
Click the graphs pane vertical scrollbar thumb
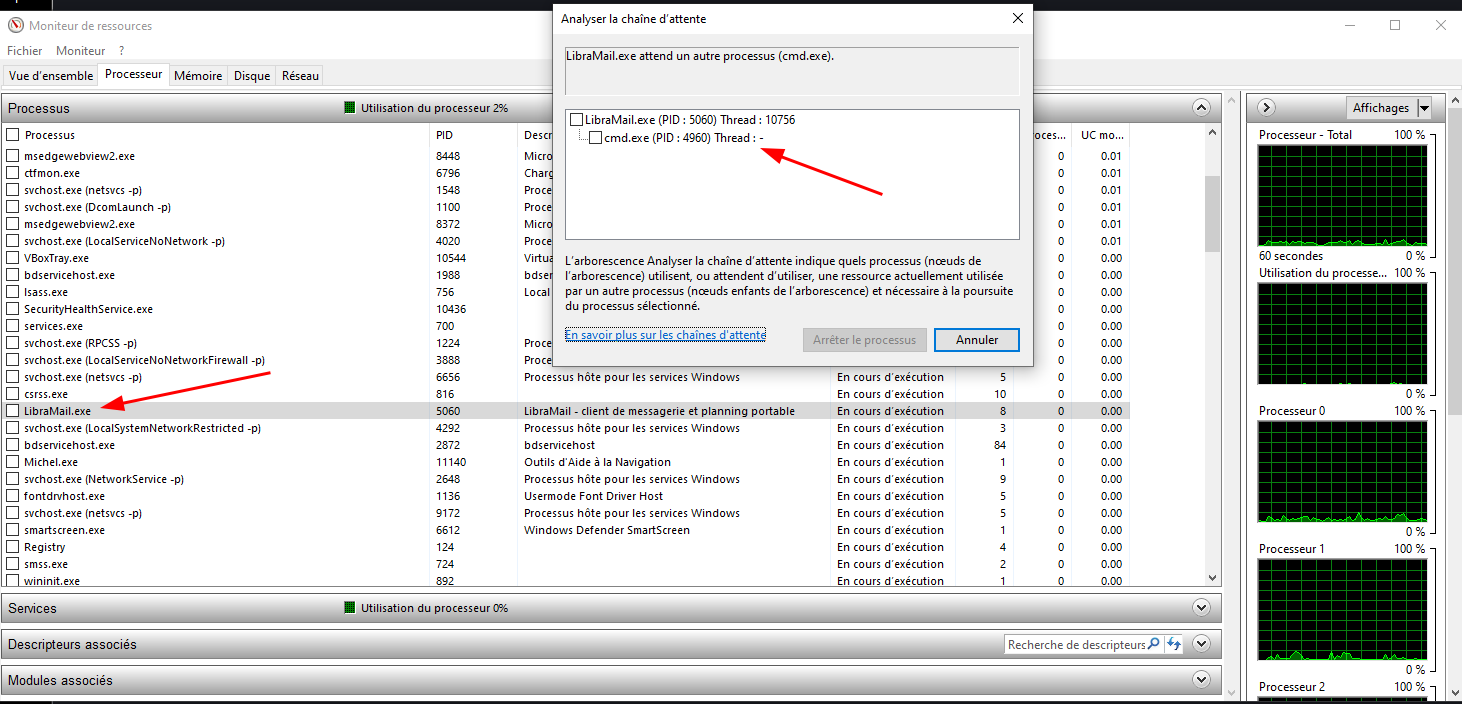pyautogui.click(x=1453, y=260)
